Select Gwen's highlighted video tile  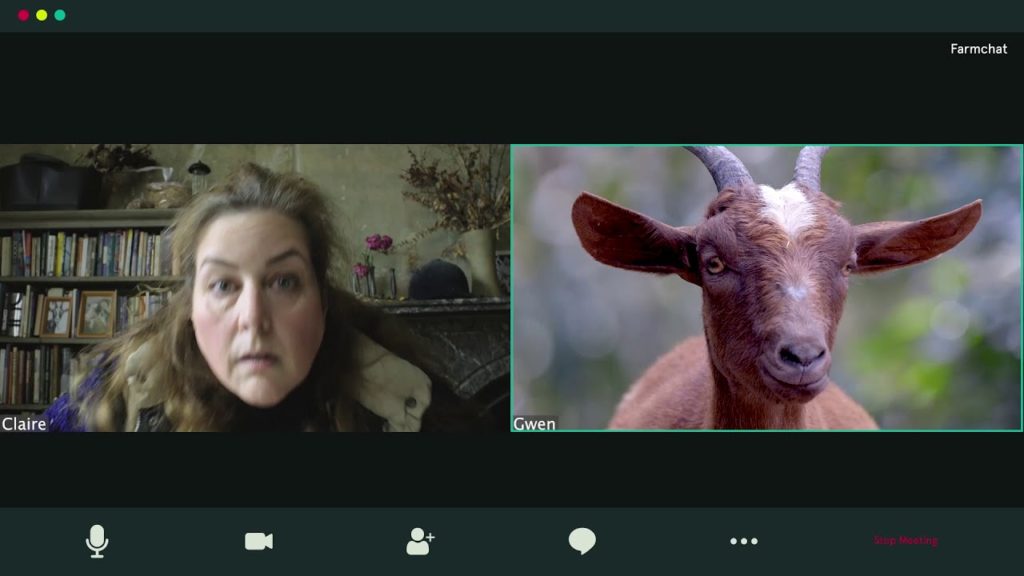click(767, 288)
